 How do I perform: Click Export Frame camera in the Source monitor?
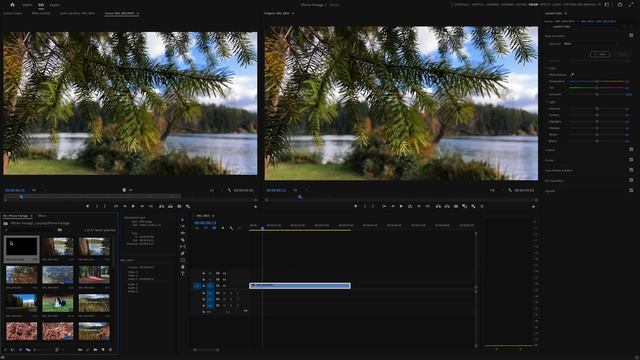click(x=179, y=207)
